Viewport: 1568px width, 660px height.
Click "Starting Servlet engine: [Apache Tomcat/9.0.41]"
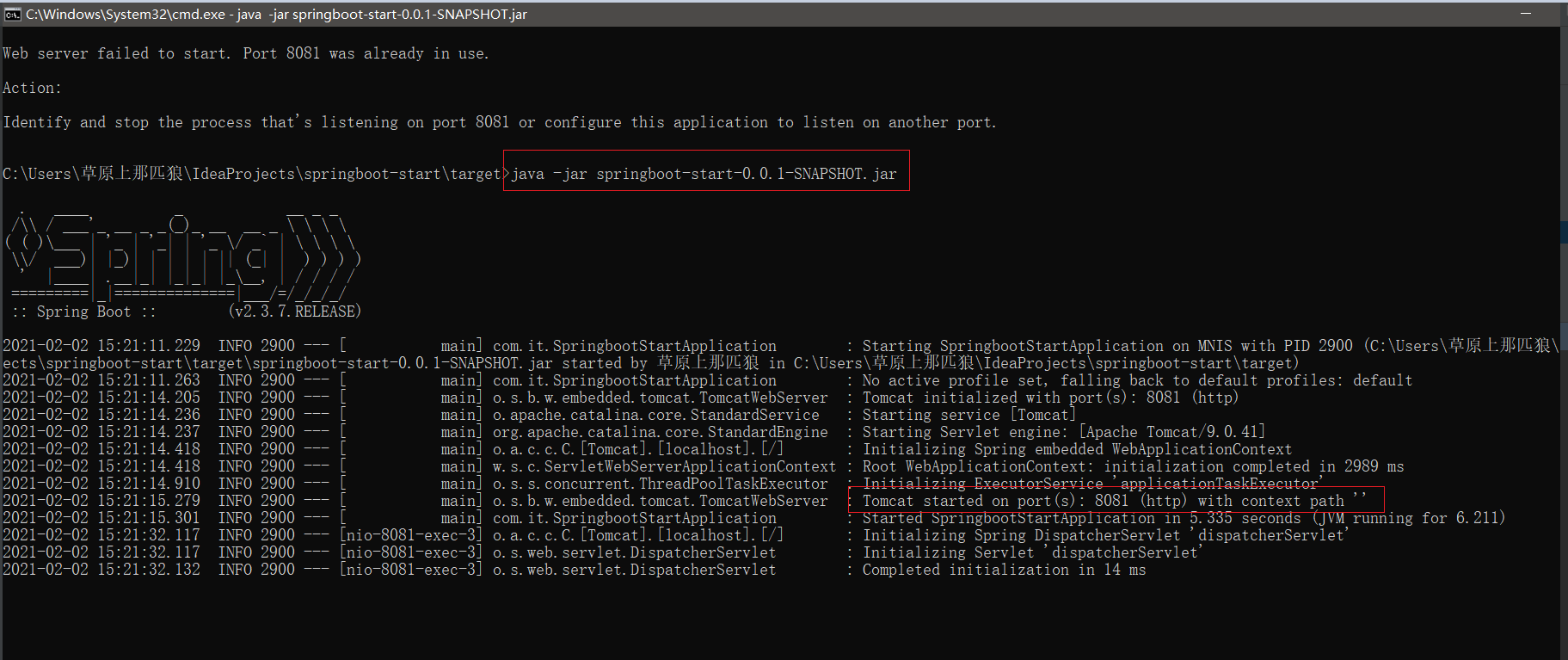pyautogui.click(x=1064, y=432)
